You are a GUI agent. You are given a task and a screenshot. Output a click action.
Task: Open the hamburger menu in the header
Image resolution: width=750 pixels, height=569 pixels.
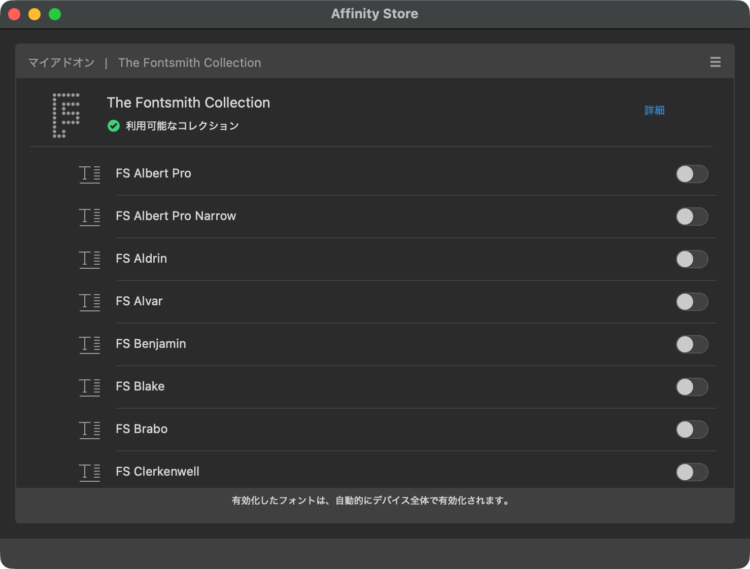click(x=715, y=62)
